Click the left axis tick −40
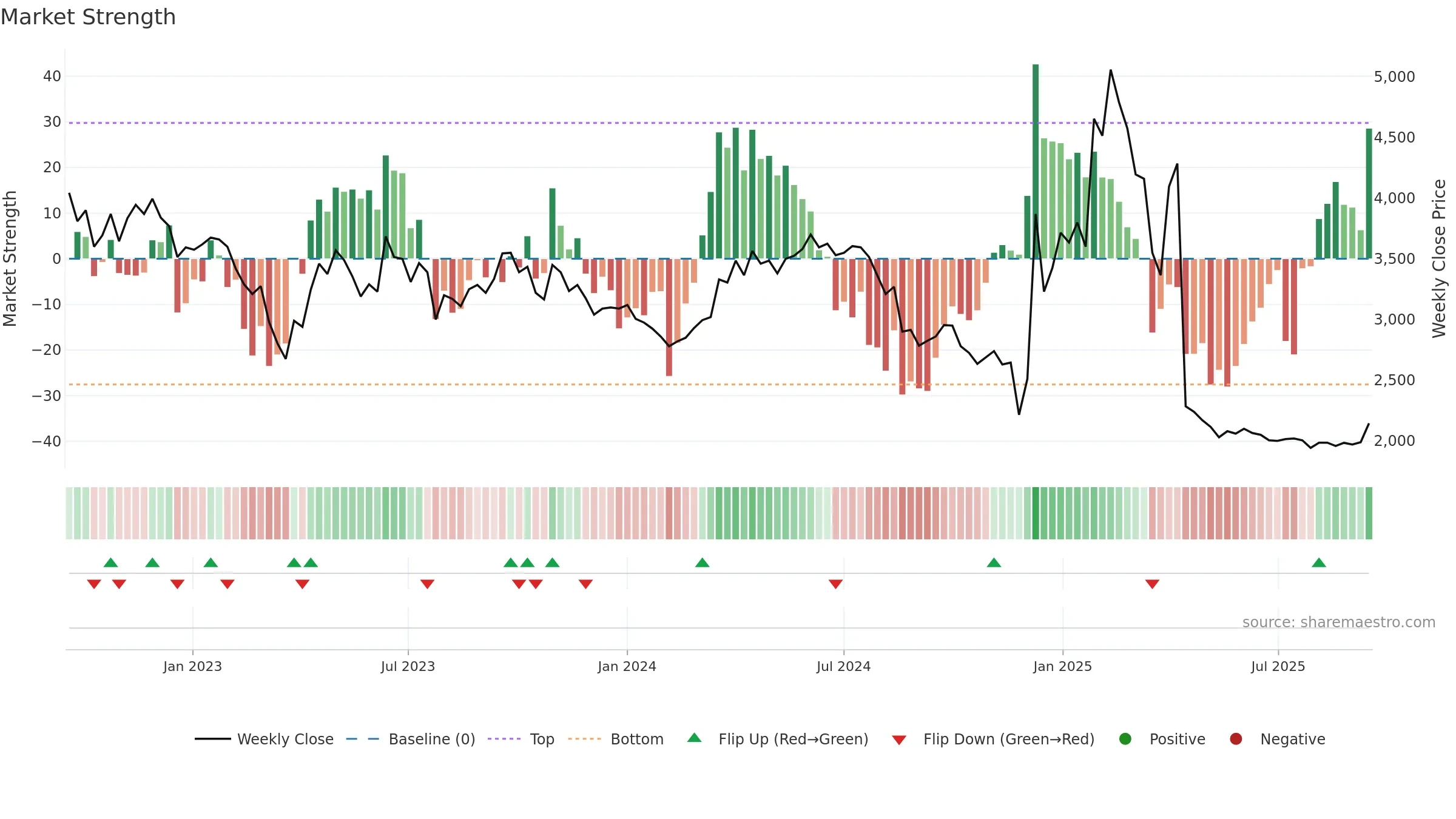 (47, 442)
